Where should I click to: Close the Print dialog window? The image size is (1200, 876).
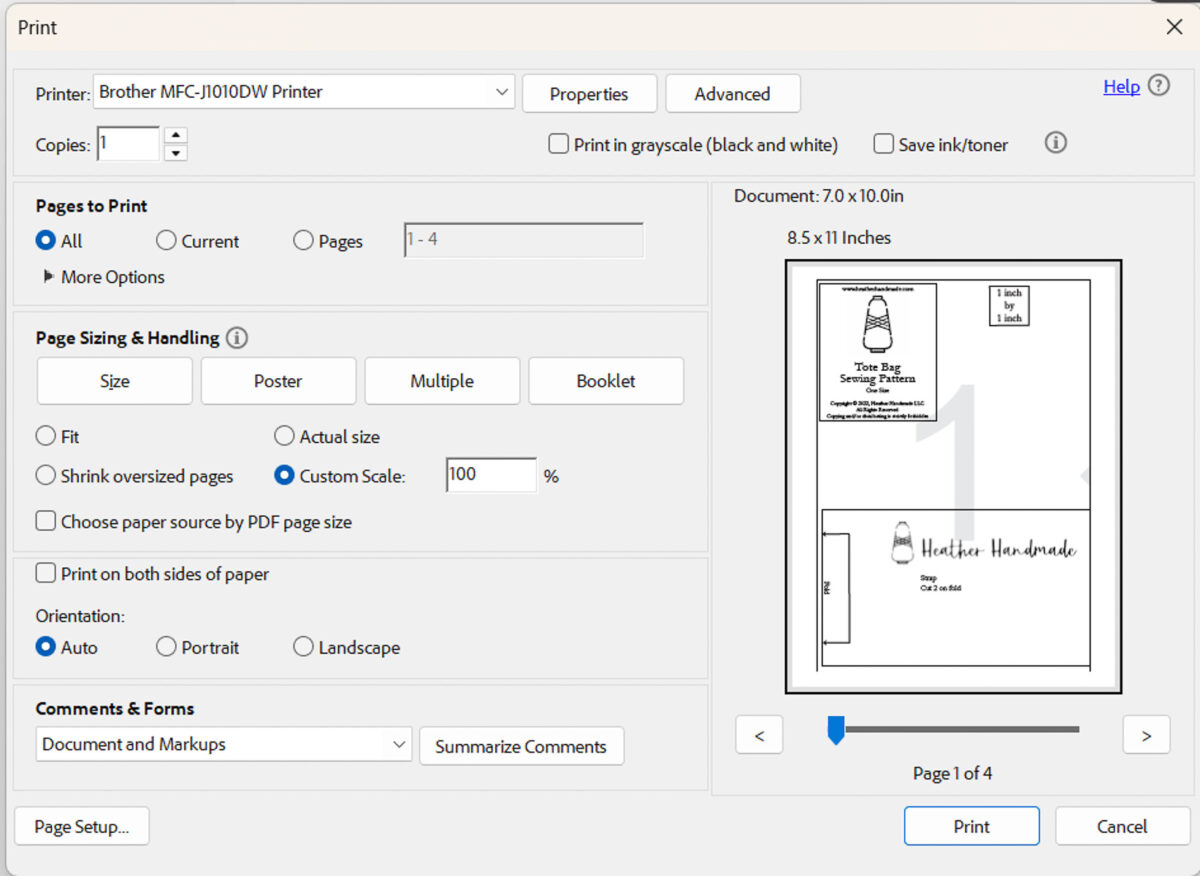tap(1175, 27)
